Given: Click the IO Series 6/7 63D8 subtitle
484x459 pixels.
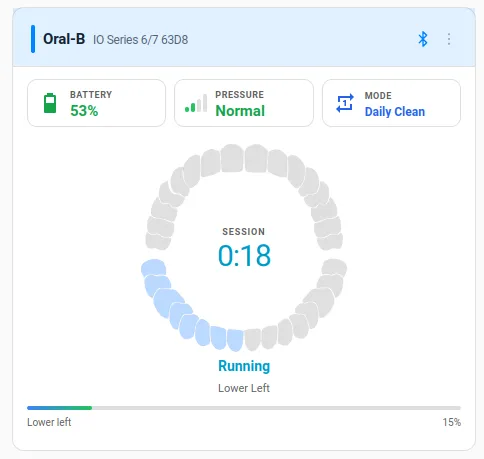Looking at the screenshot, I should [140, 40].
